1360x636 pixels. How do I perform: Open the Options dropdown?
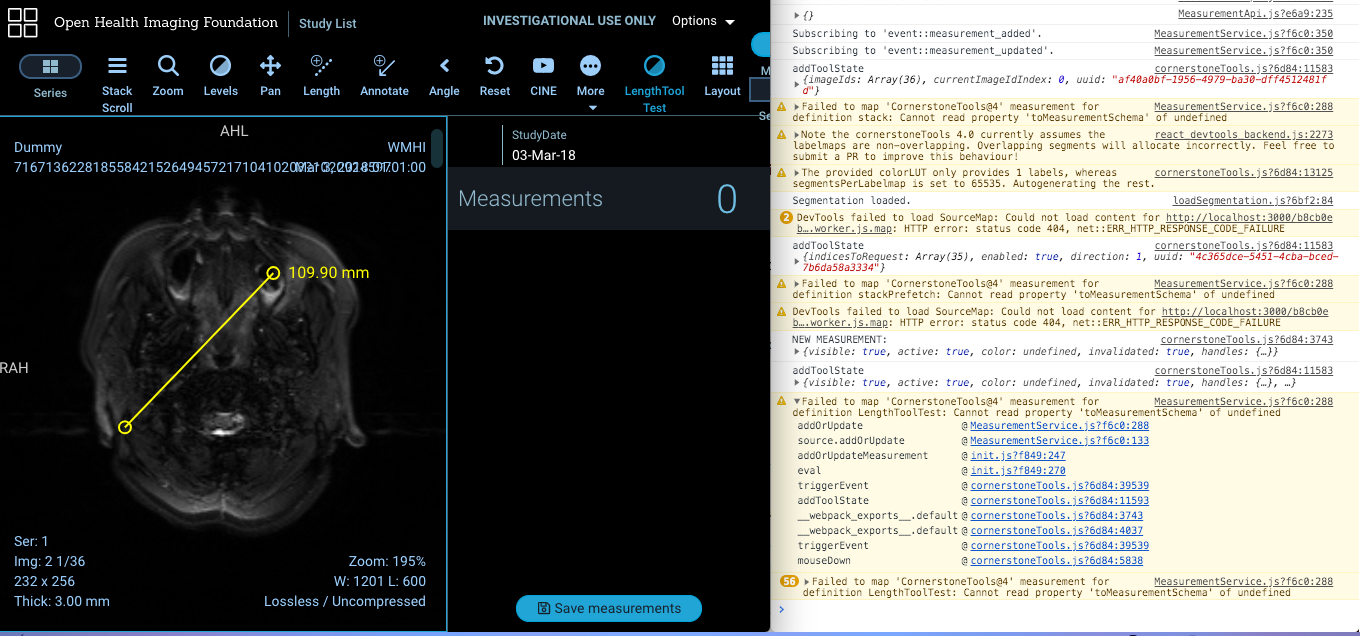(703, 21)
